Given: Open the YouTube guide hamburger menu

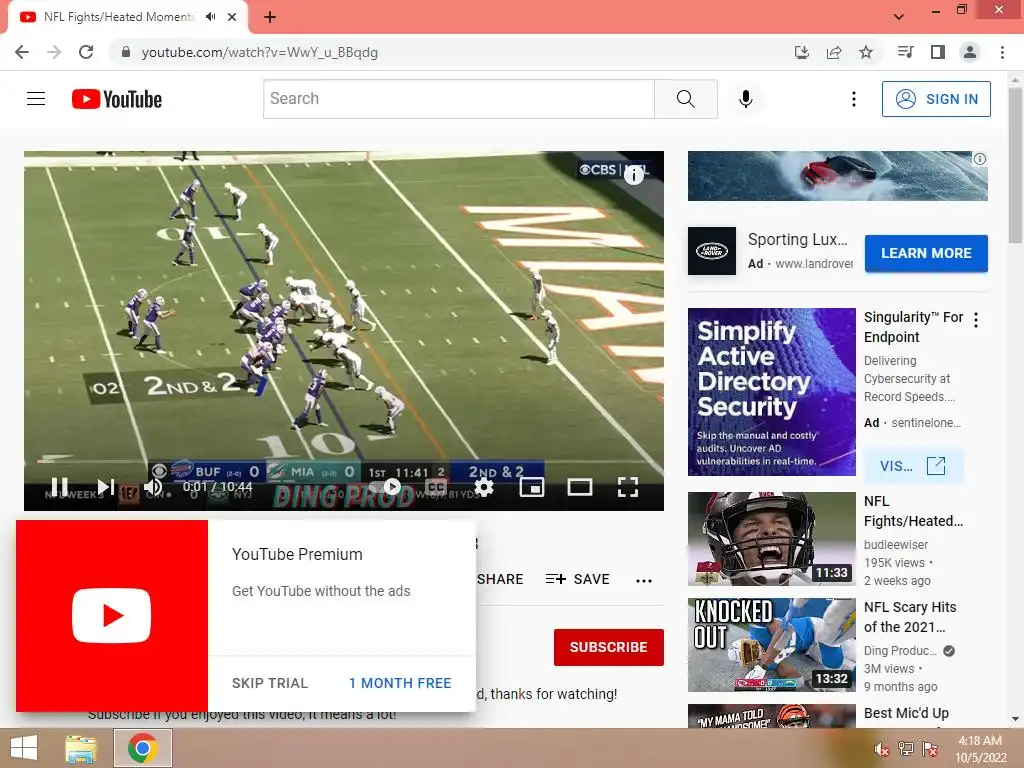Looking at the screenshot, I should [36, 99].
